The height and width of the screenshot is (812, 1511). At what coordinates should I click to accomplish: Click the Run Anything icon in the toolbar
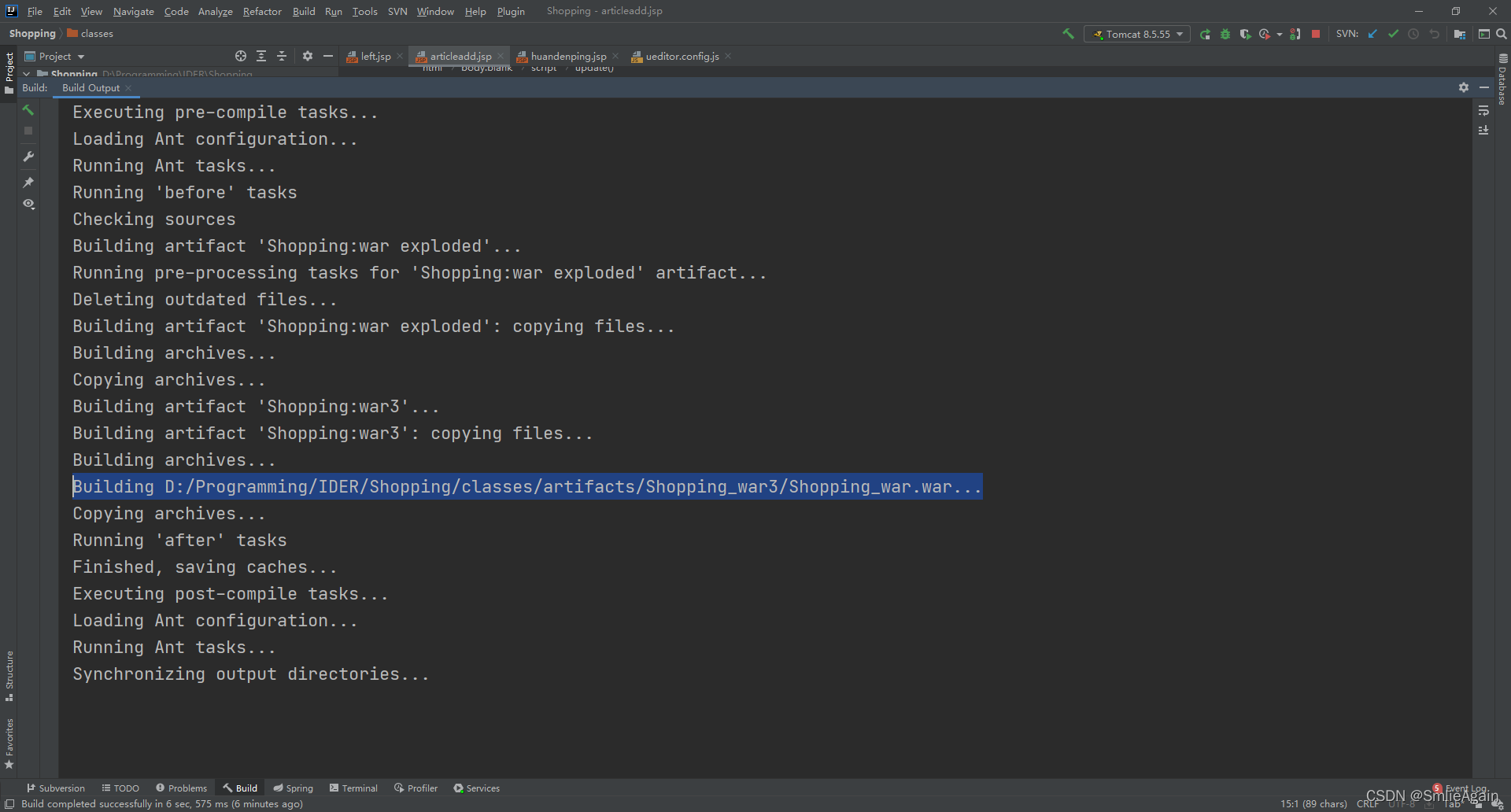1483,34
